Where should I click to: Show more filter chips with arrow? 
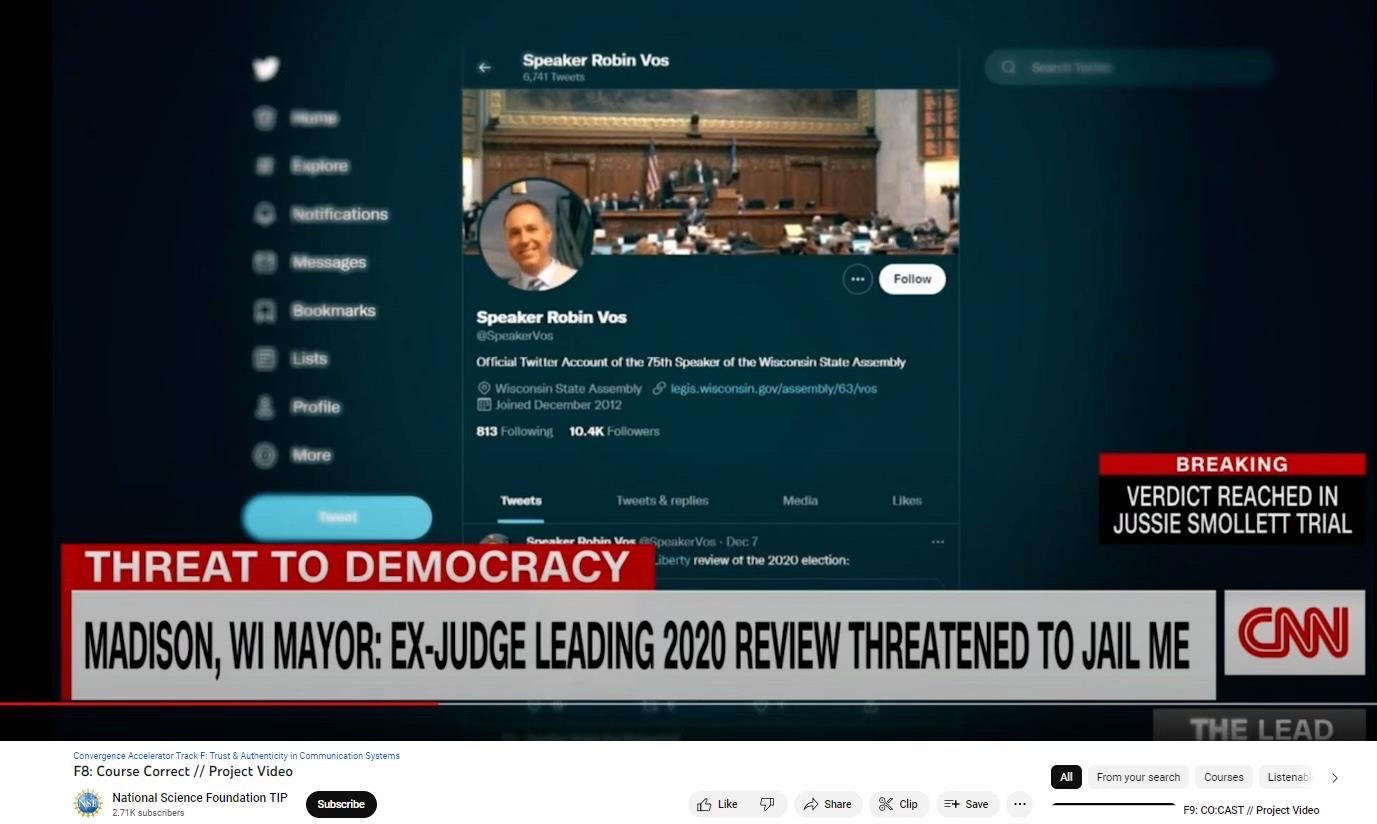1334,777
